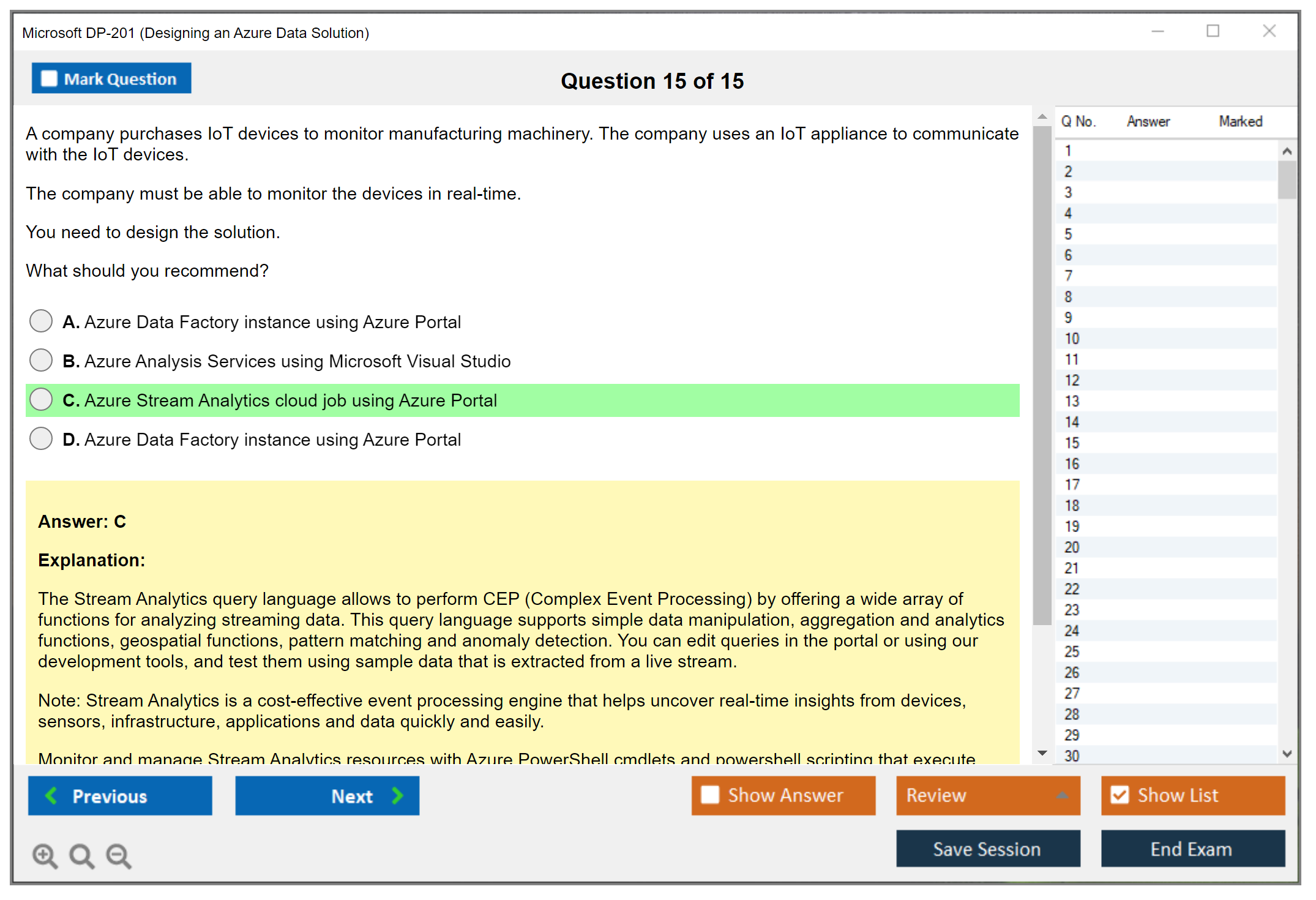Click the zoom in magnifier icon
The image size is (1316, 900).
tap(44, 855)
